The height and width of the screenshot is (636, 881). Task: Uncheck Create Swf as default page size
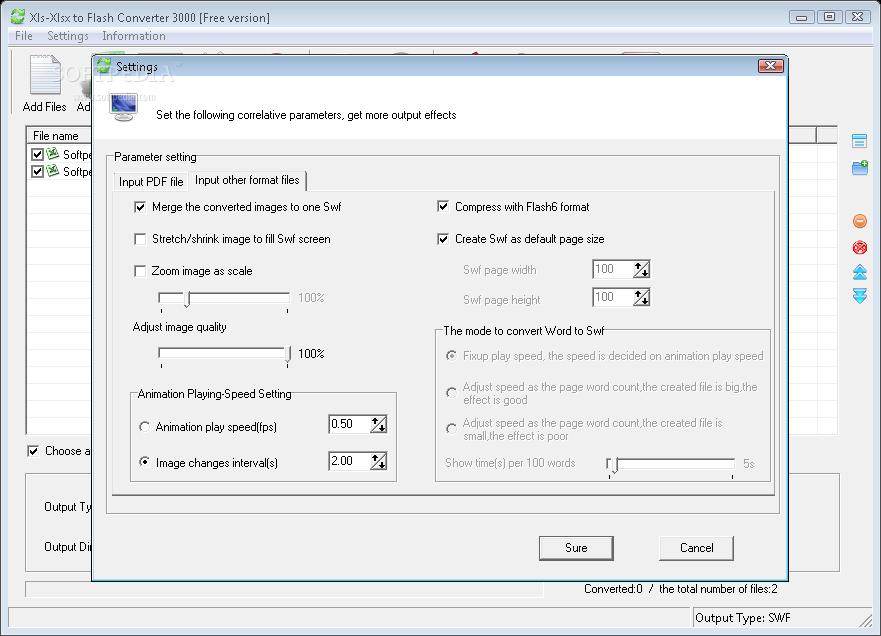(x=443, y=239)
